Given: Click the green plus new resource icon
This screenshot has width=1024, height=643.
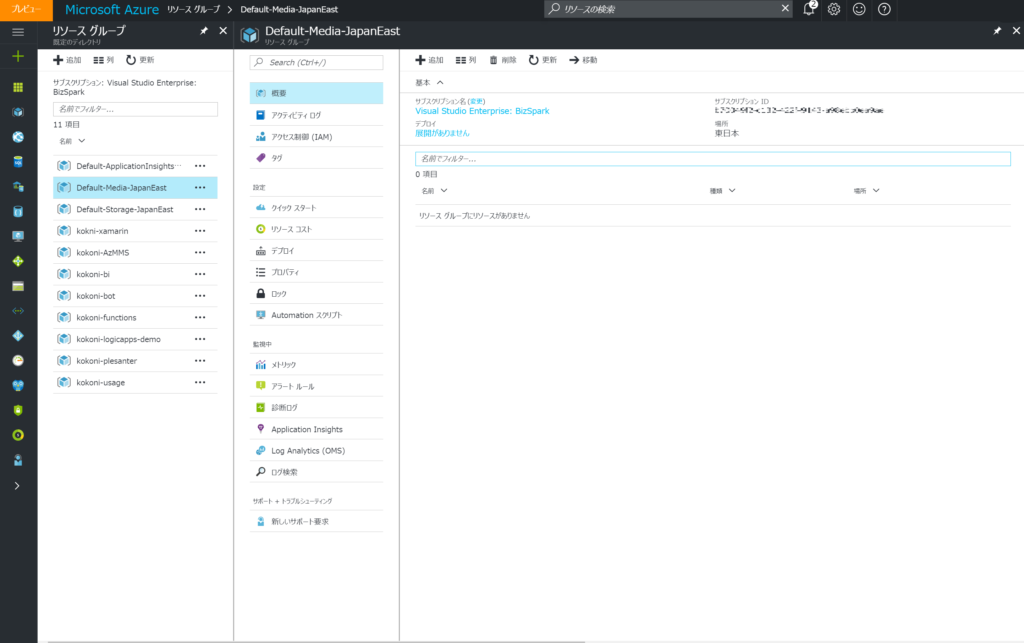Looking at the screenshot, I should 18,57.
